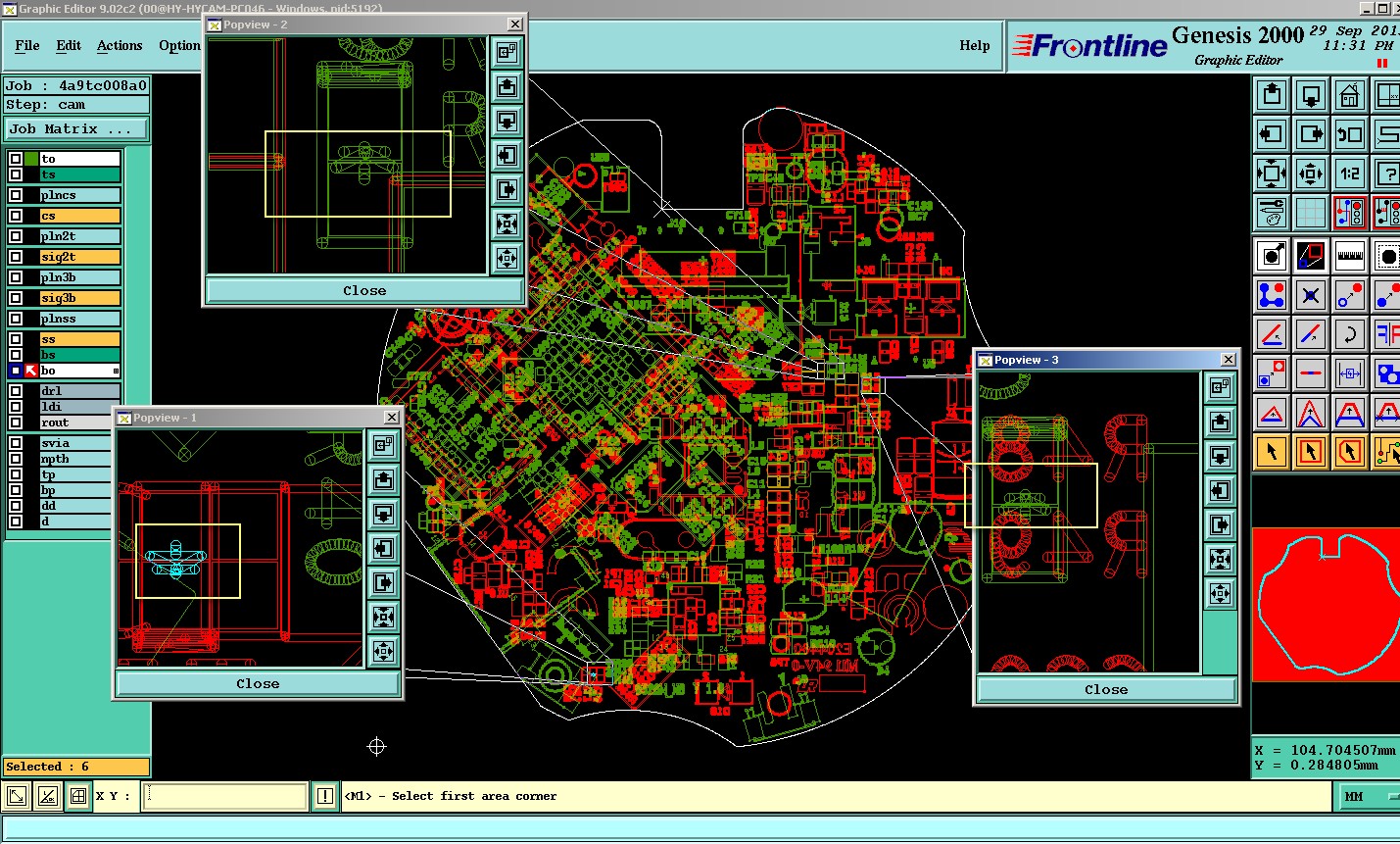Click the pan right arrow in the main toolbar
This screenshot has height=844, width=1400.
[1311, 134]
